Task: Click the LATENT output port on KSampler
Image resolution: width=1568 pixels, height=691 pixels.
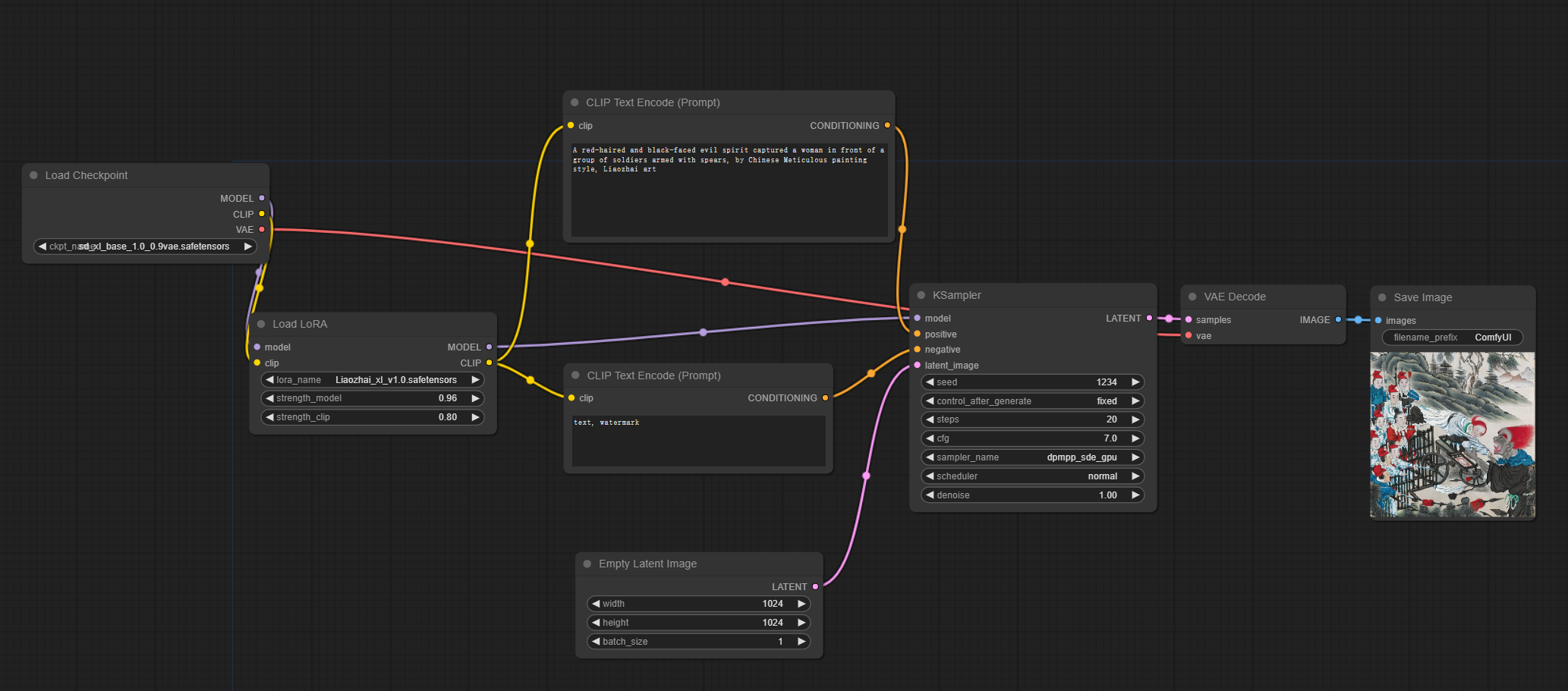Action: click(x=1149, y=318)
